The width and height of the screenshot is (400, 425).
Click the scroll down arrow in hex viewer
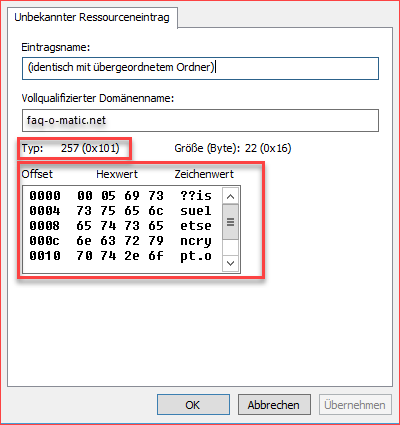pos(230,263)
